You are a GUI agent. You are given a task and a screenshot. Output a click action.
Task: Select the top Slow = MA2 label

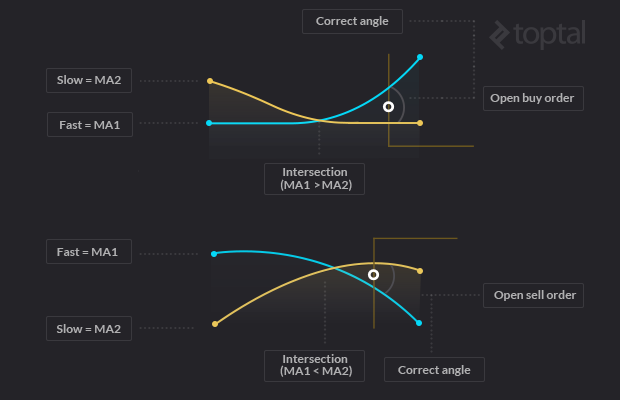point(89,80)
